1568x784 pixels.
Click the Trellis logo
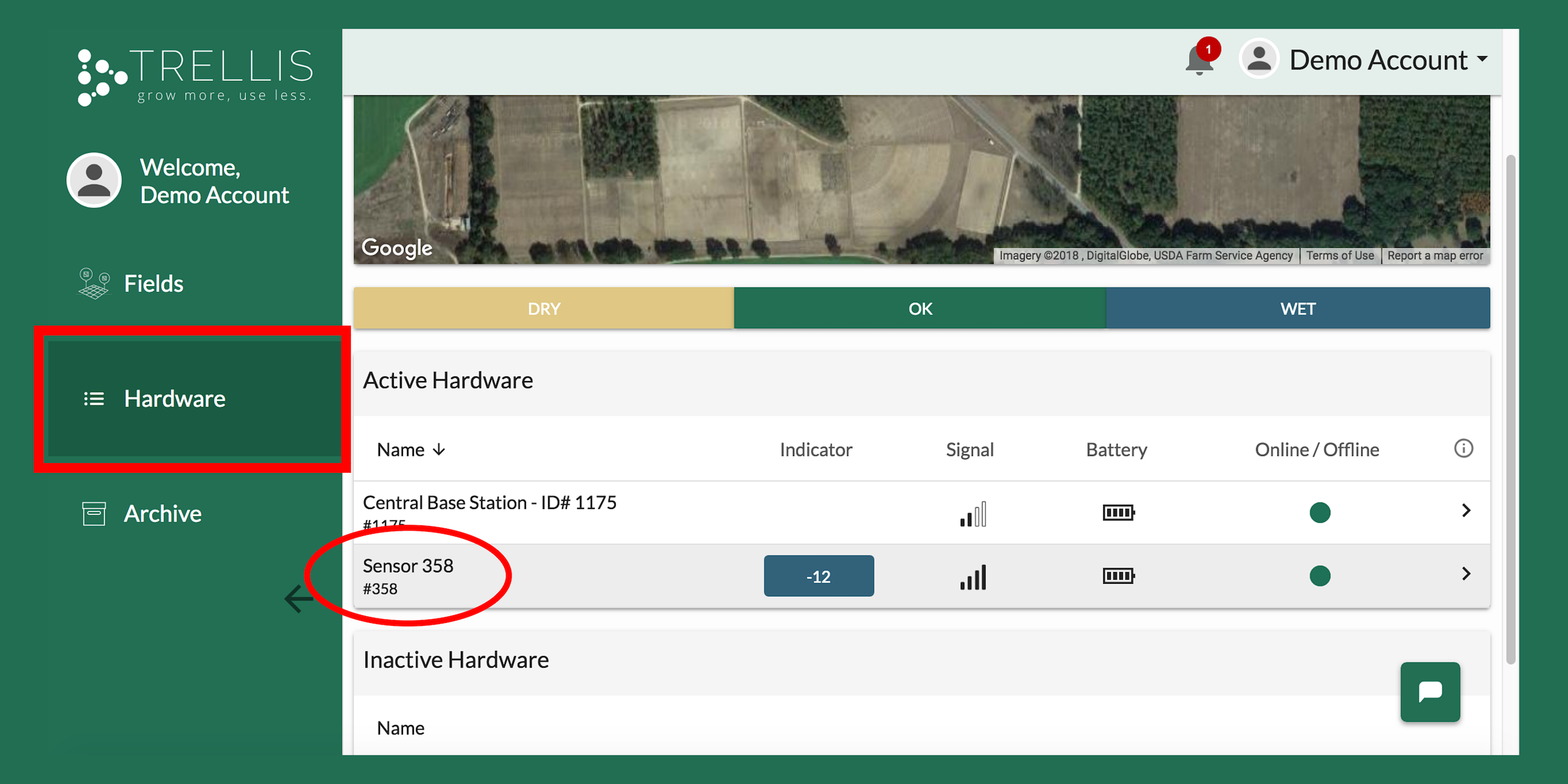pos(195,76)
